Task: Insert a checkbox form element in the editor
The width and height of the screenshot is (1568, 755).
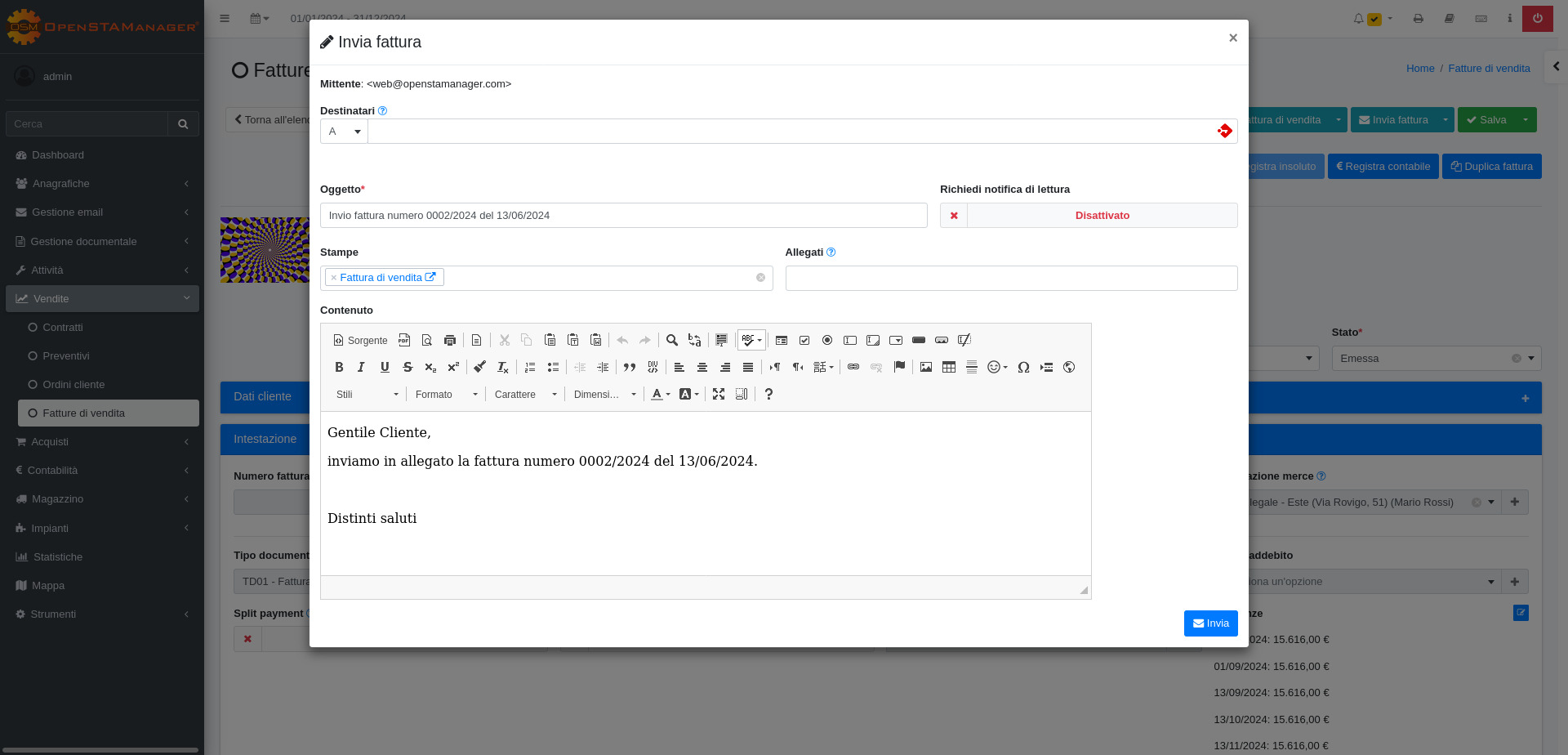Action: [804, 341]
